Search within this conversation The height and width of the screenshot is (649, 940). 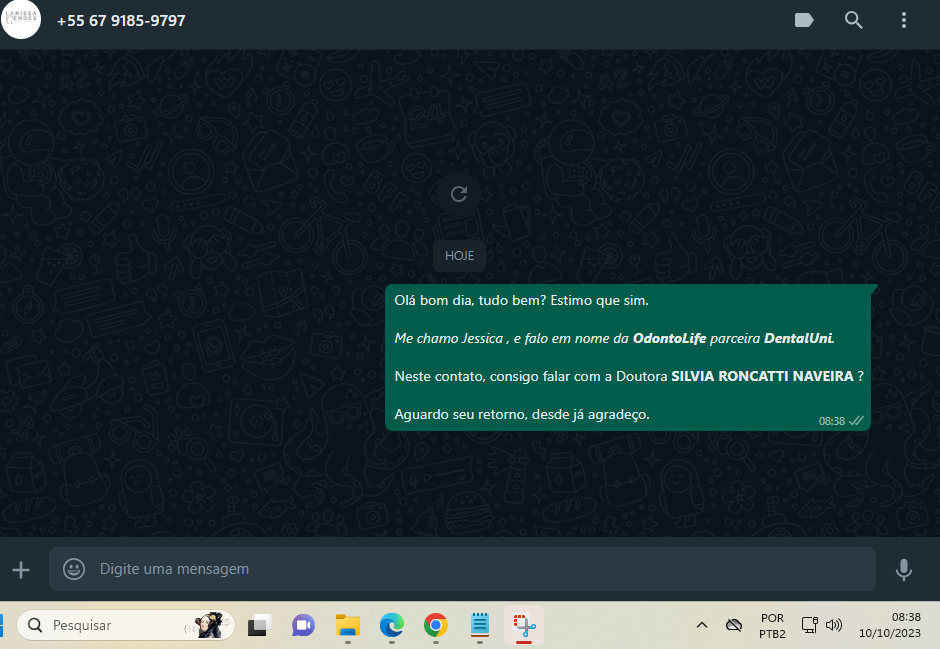tap(854, 20)
